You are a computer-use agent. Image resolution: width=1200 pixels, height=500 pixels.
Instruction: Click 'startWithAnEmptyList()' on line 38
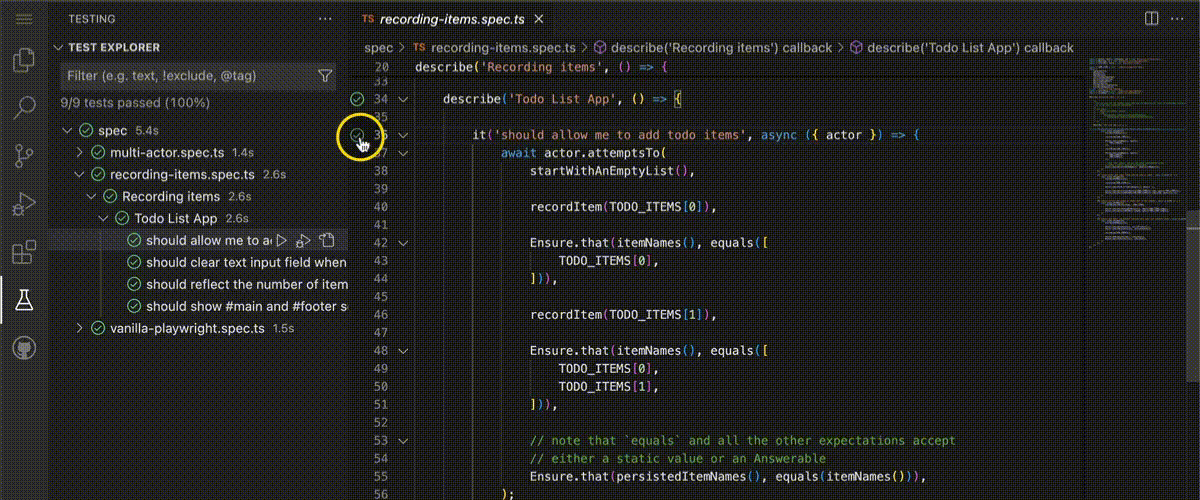[611, 170]
